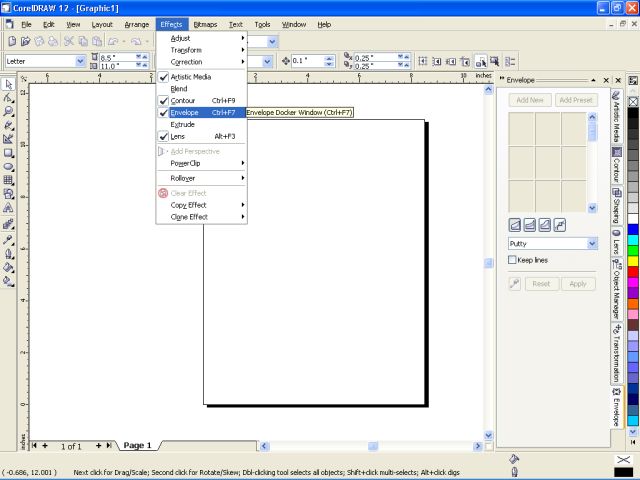Viewport: 640px width, 480px height.
Task: Select the Ellipse tool
Action: (x=8, y=167)
